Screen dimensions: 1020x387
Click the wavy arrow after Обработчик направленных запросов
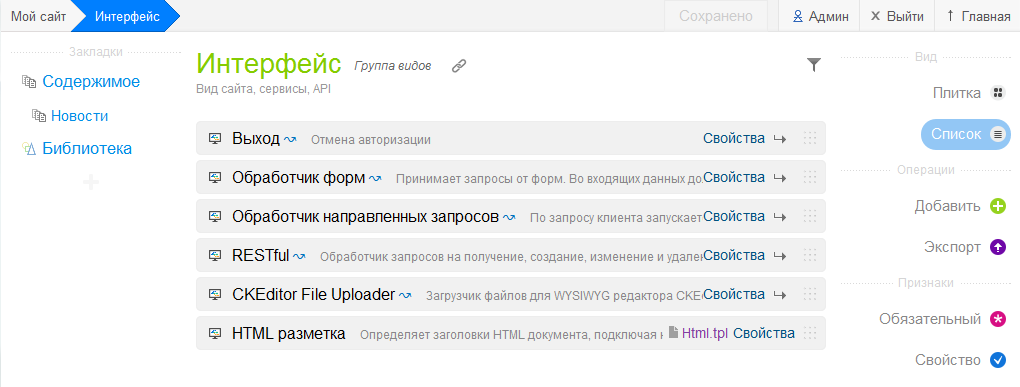(509, 217)
